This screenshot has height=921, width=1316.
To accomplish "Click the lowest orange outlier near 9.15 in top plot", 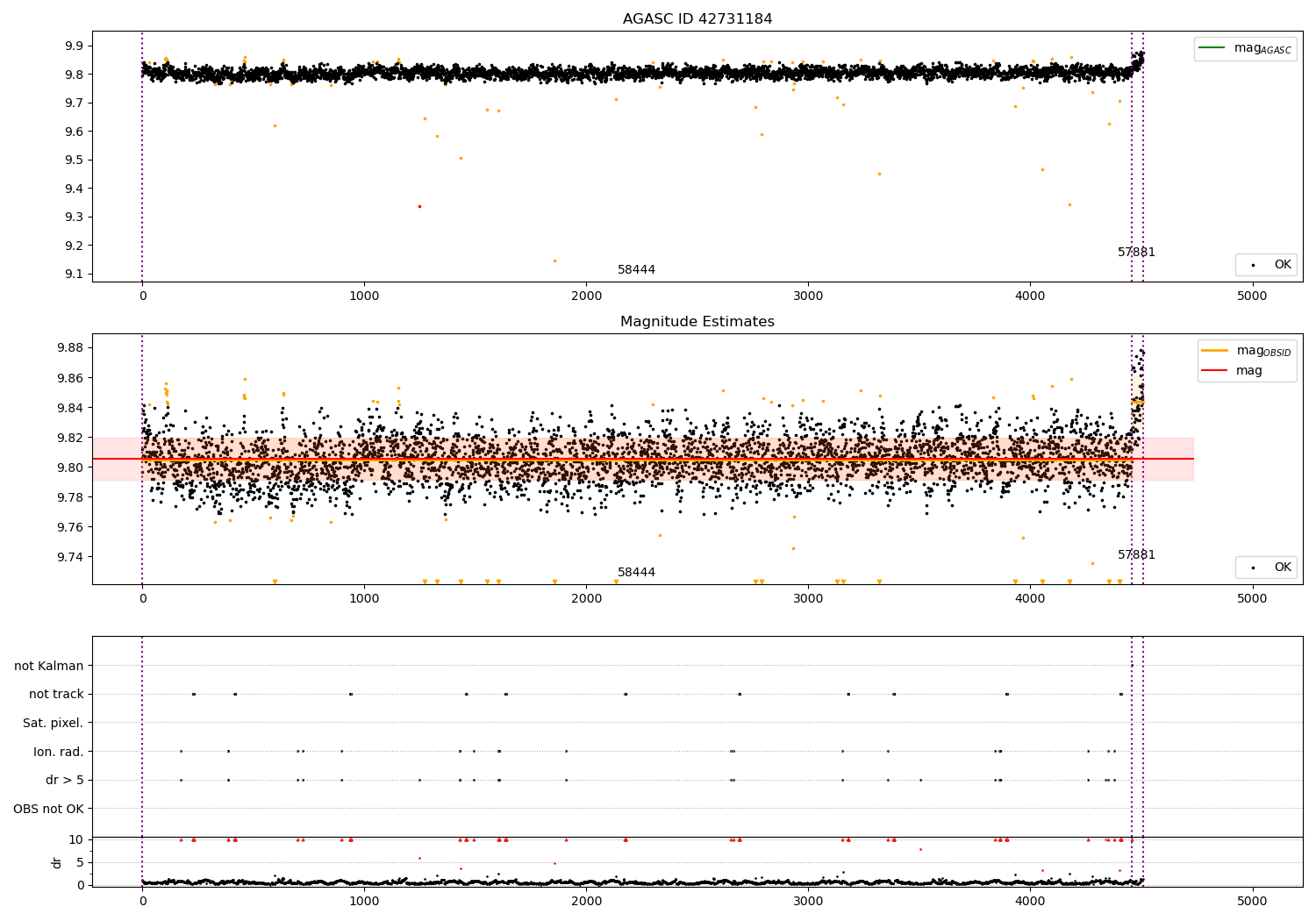I will point(554,261).
